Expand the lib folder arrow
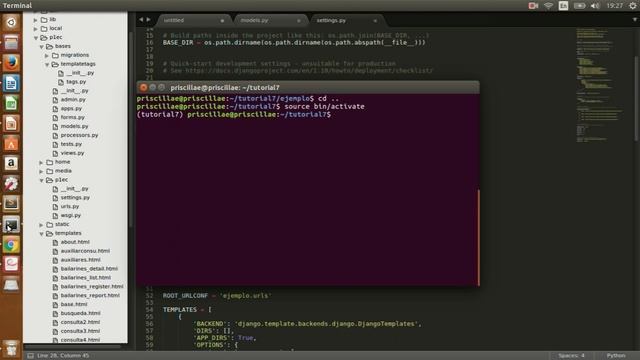 coord(36,20)
